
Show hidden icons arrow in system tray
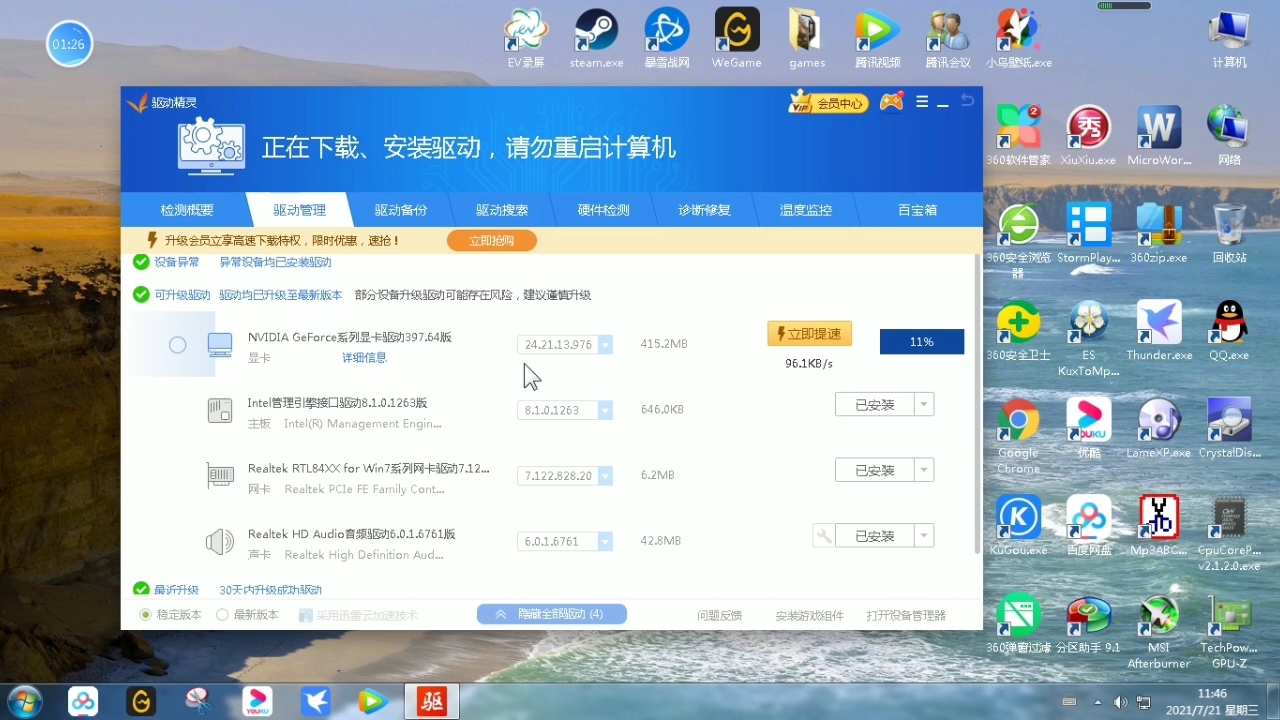pos(1098,702)
